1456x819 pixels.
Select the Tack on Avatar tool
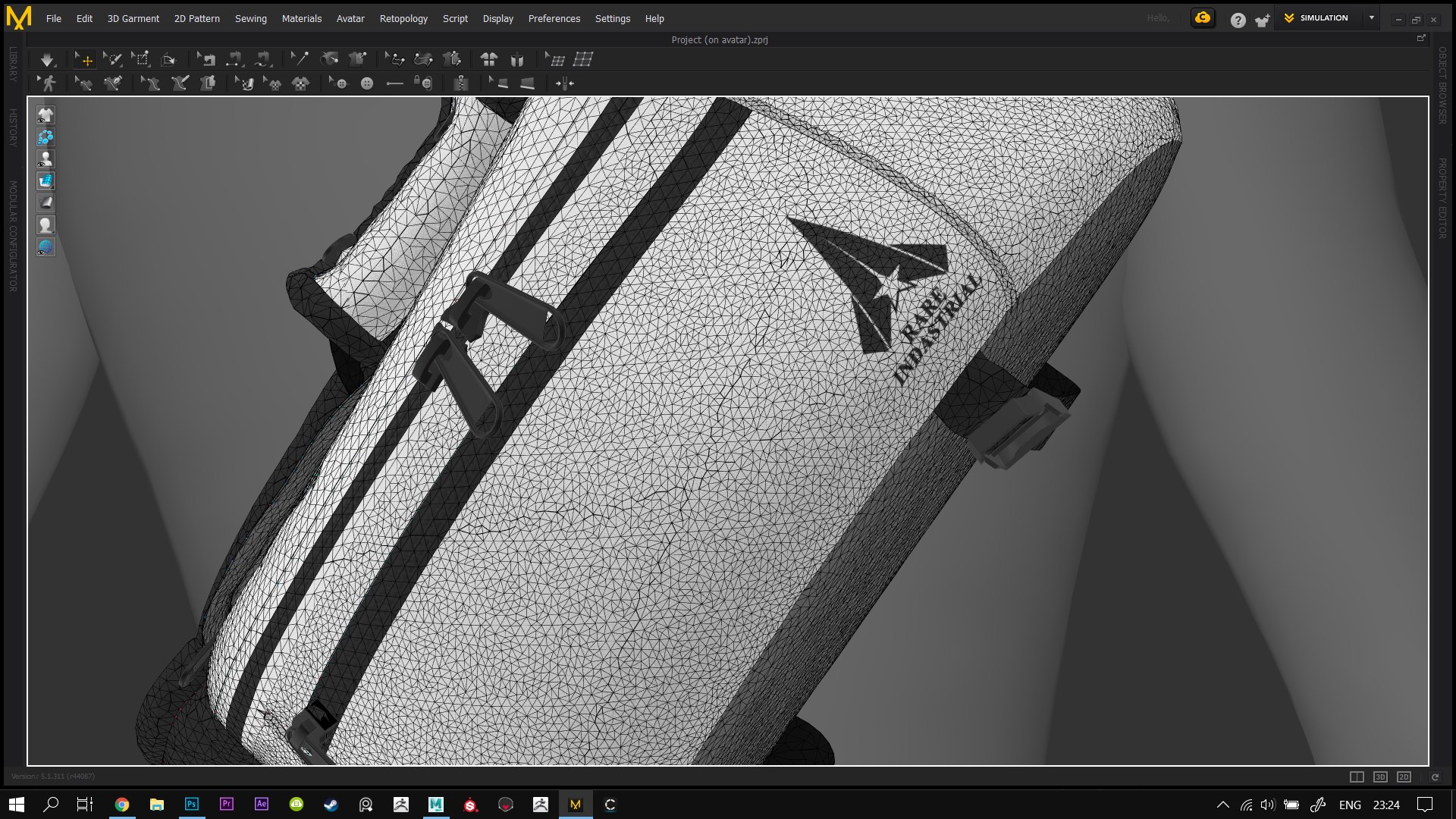coord(329,59)
